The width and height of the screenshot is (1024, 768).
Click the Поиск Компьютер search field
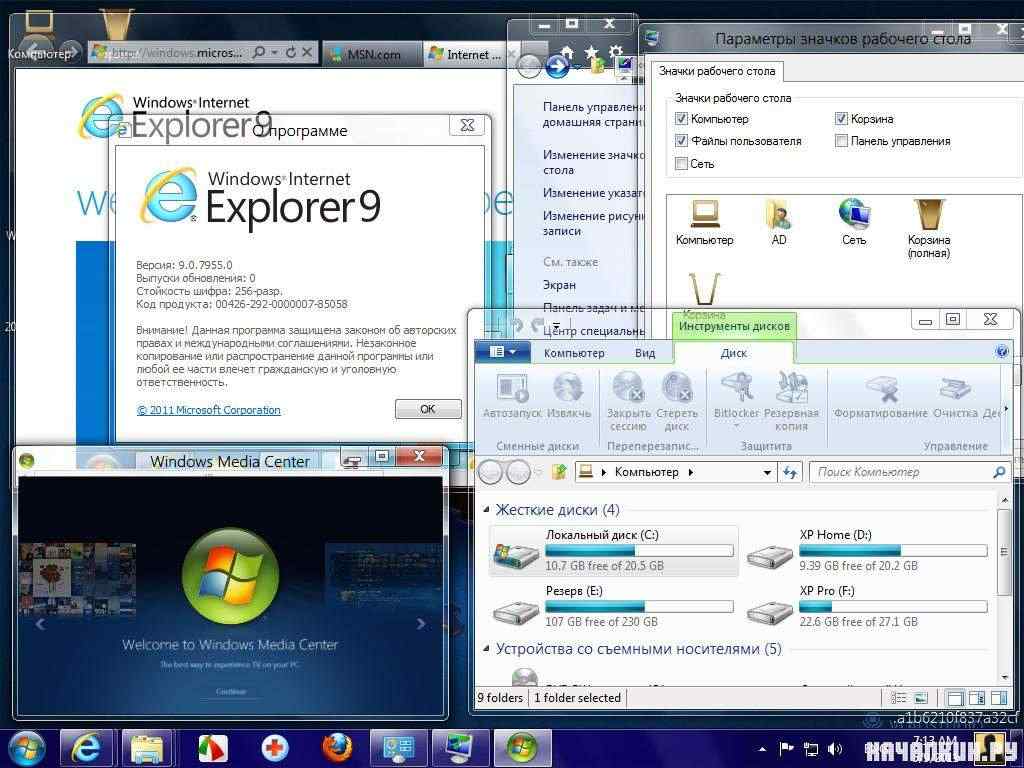pyautogui.click(x=909, y=472)
